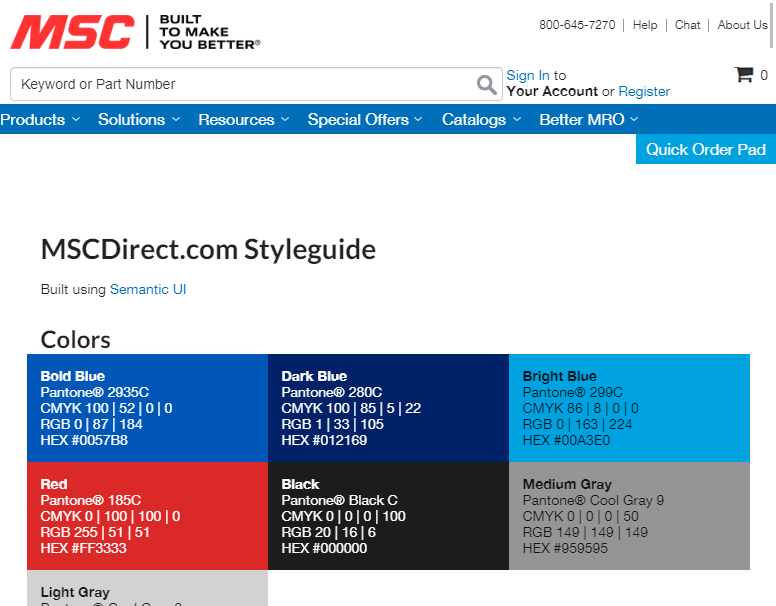Screen dimensions: 776x606
Task: Select the Medium Gray color swatch
Action: tap(630, 516)
